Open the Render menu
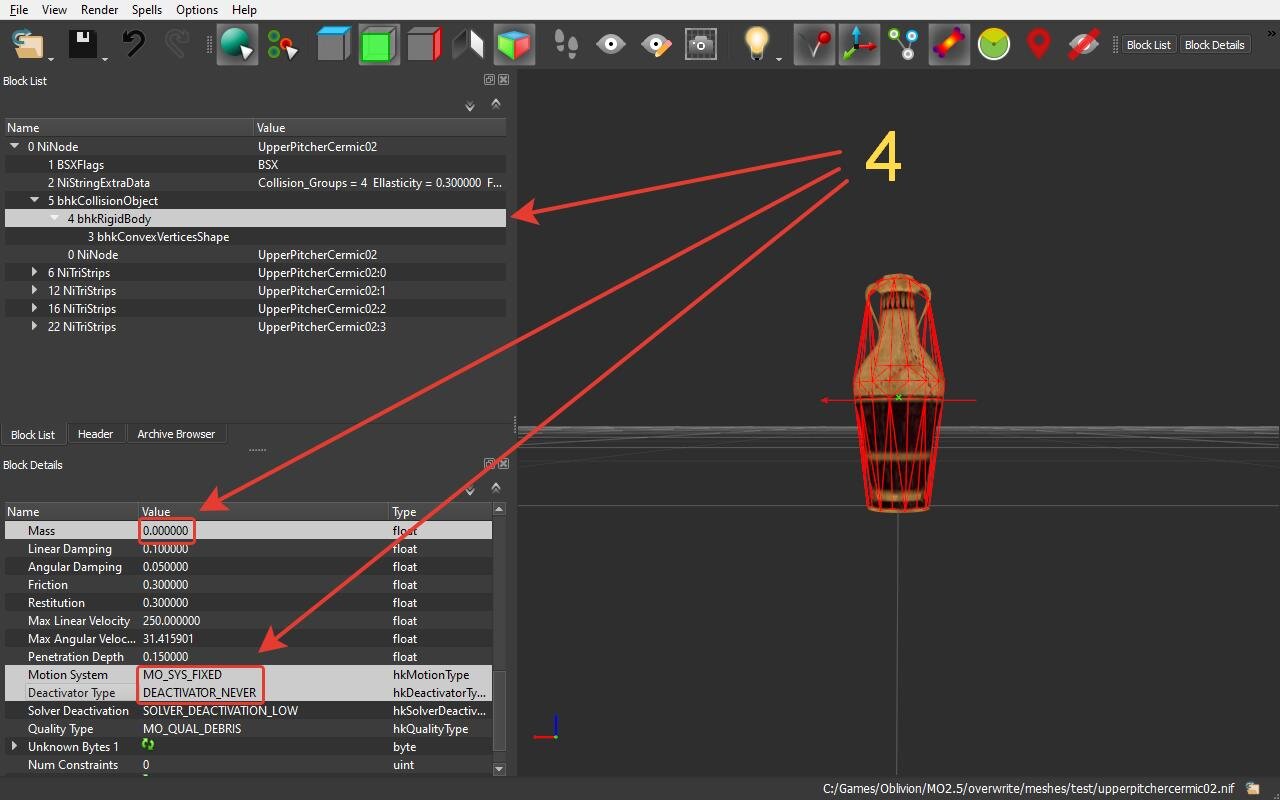The height and width of the screenshot is (800, 1280). click(x=99, y=10)
